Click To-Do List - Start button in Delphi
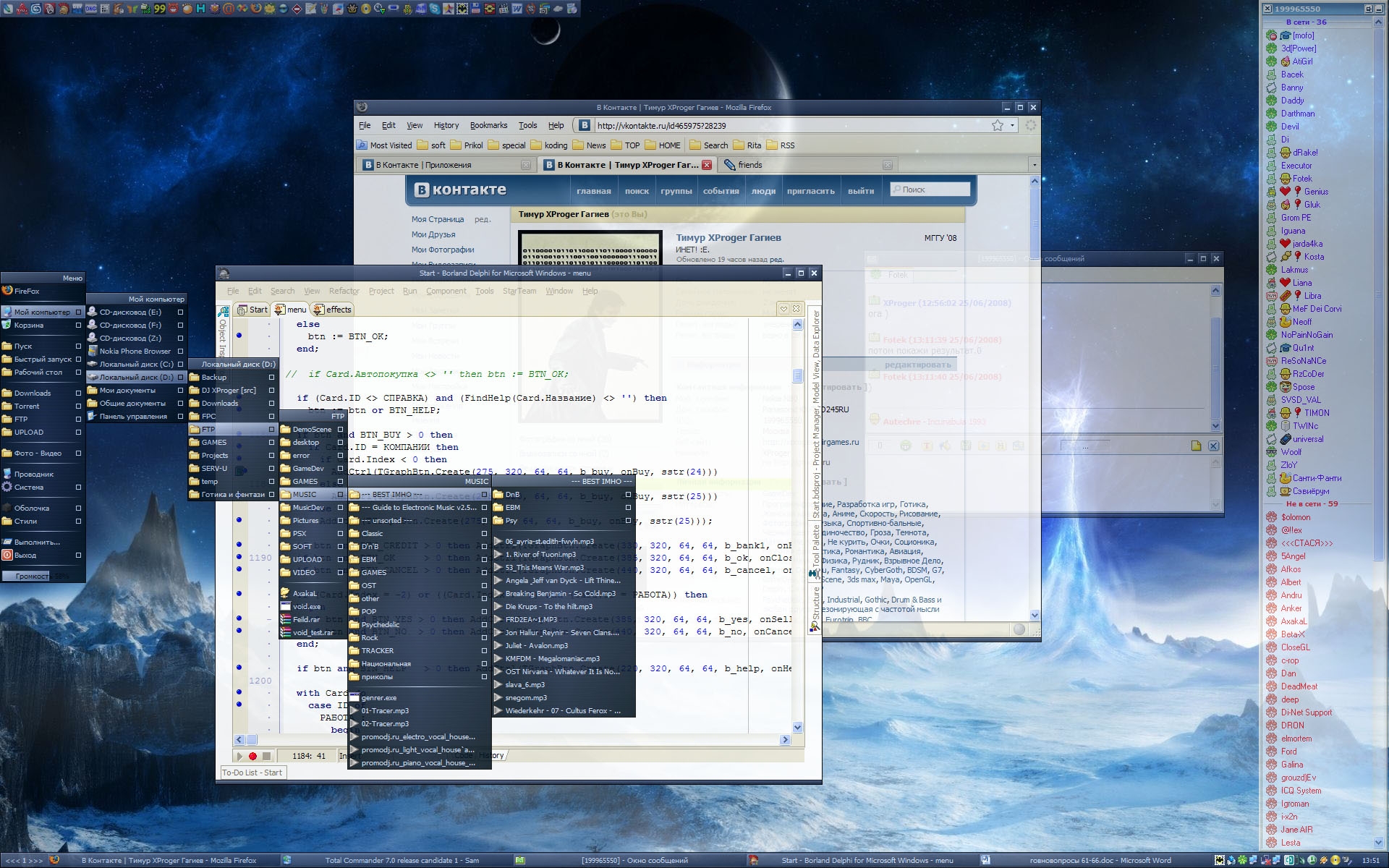The height and width of the screenshot is (868, 1389). 252,773
